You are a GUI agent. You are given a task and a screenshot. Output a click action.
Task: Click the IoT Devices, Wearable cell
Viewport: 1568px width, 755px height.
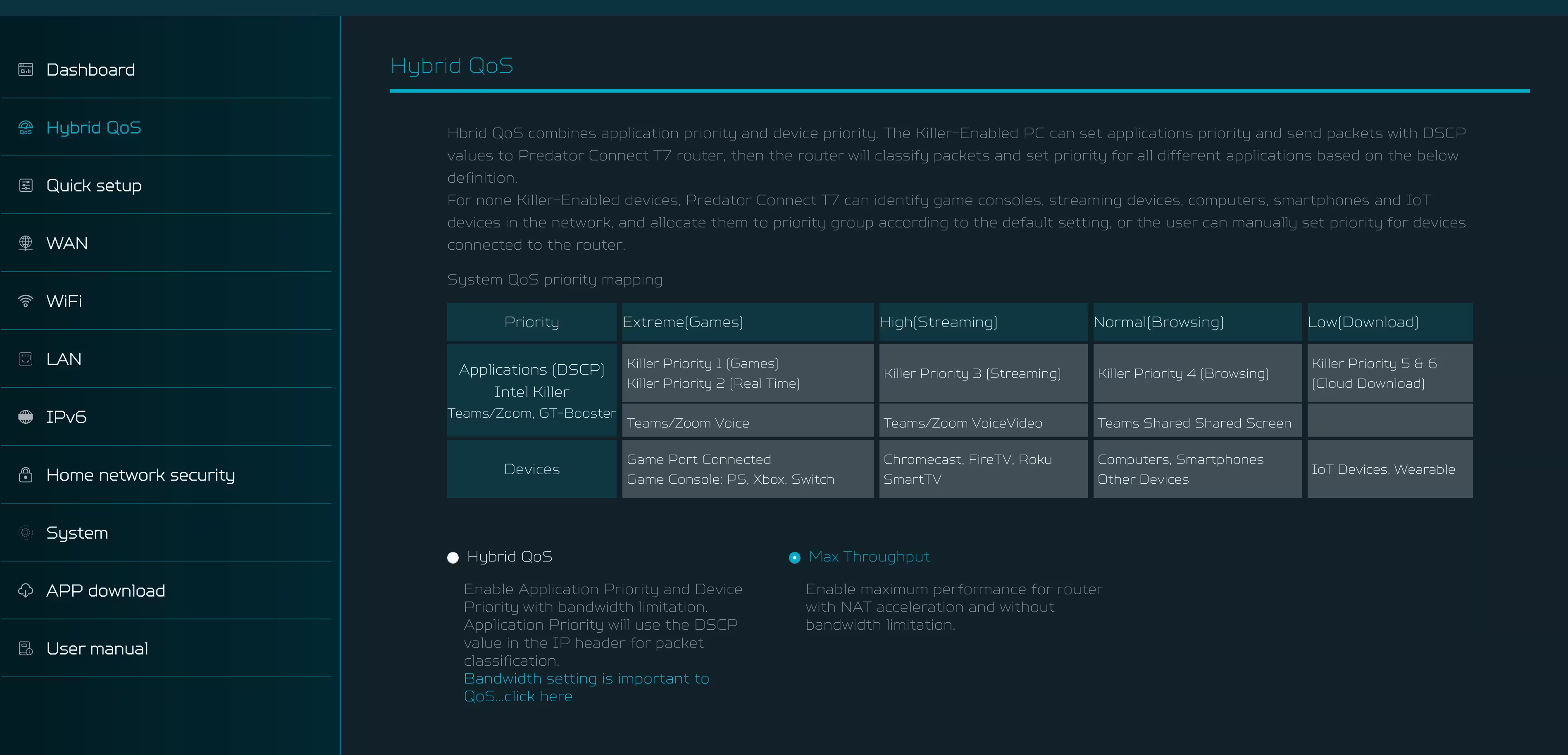click(1389, 469)
